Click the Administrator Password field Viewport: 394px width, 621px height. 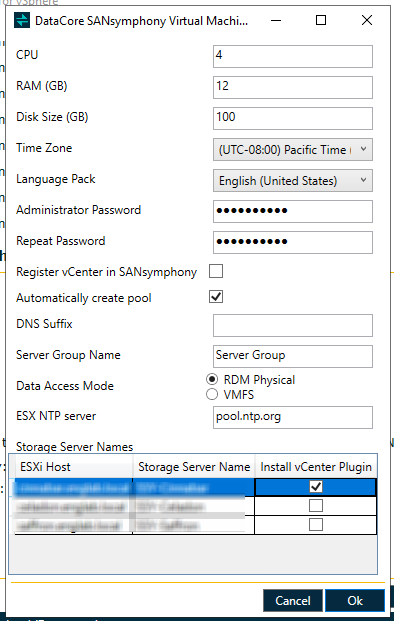(x=293, y=211)
